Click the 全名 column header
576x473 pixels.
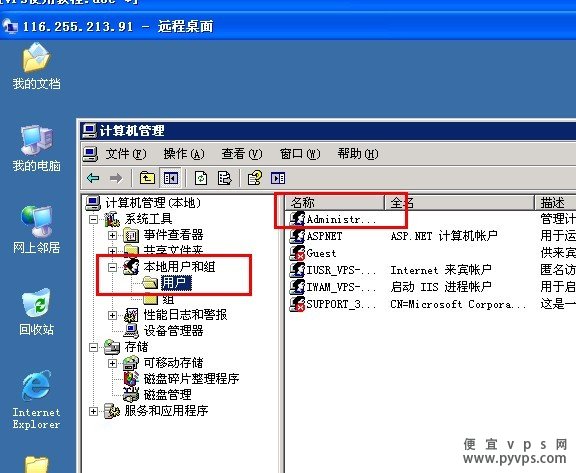pyautogui.click(x=459, y=202)
